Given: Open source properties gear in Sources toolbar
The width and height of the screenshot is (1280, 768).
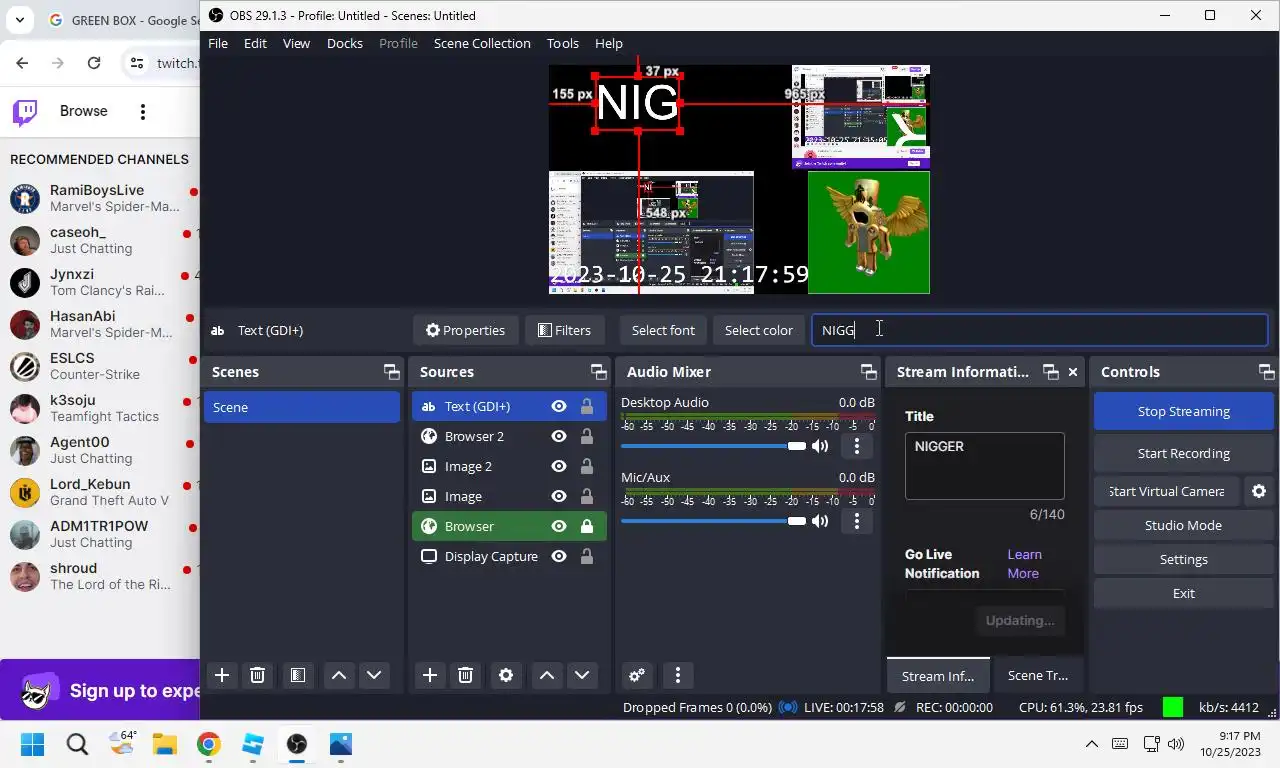Looking at the screenshot, I should [x=506, y=675].
